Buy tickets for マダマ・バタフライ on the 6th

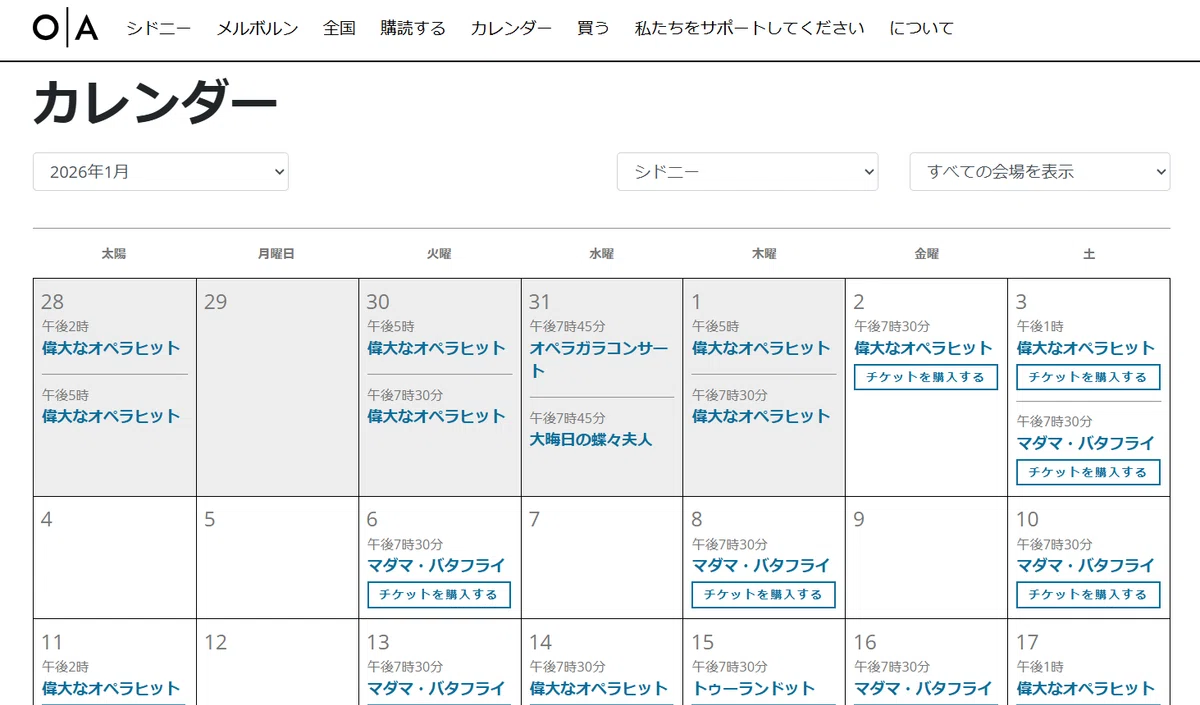[439, 594]
